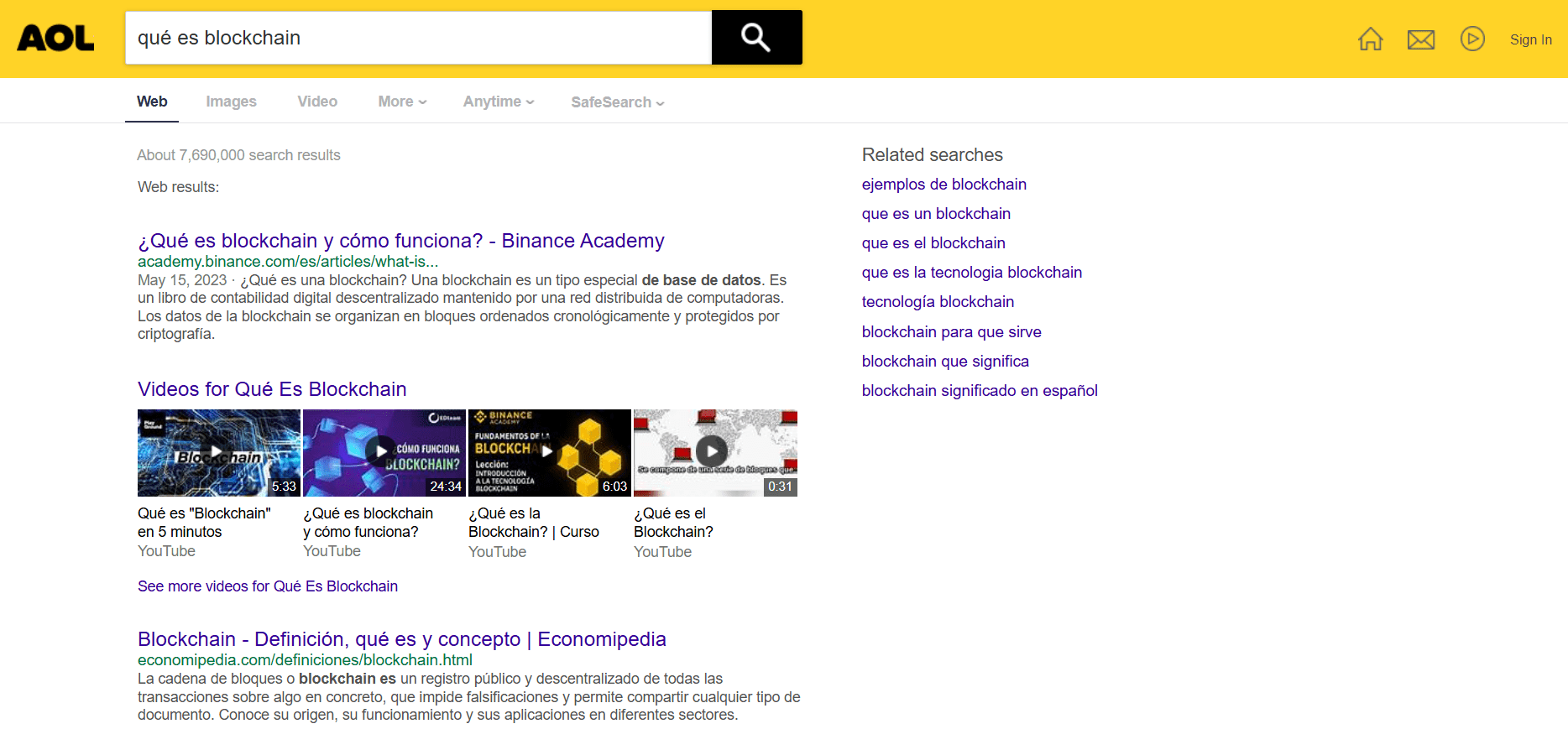Click the 'Related searches' heading text
Screen dimensions: 1568x729
point(933,155)
